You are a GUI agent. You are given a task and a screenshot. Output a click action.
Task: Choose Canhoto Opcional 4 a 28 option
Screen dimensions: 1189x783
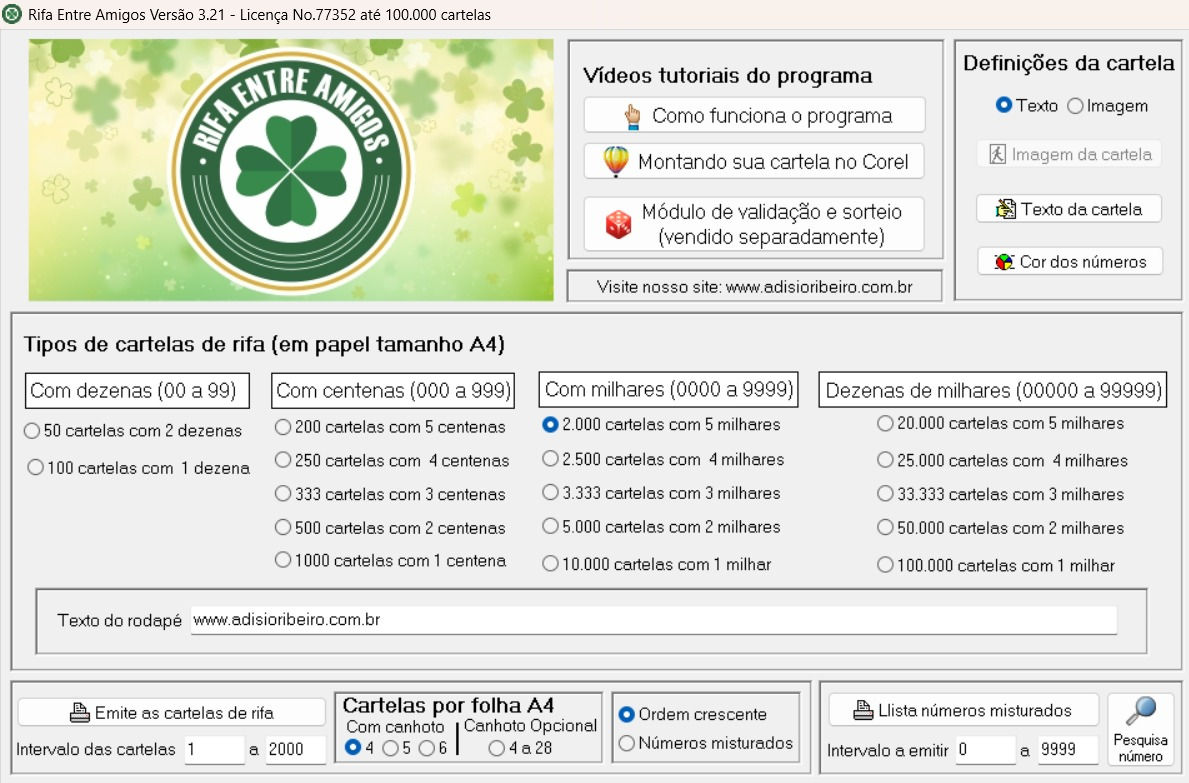pos(497,748)
